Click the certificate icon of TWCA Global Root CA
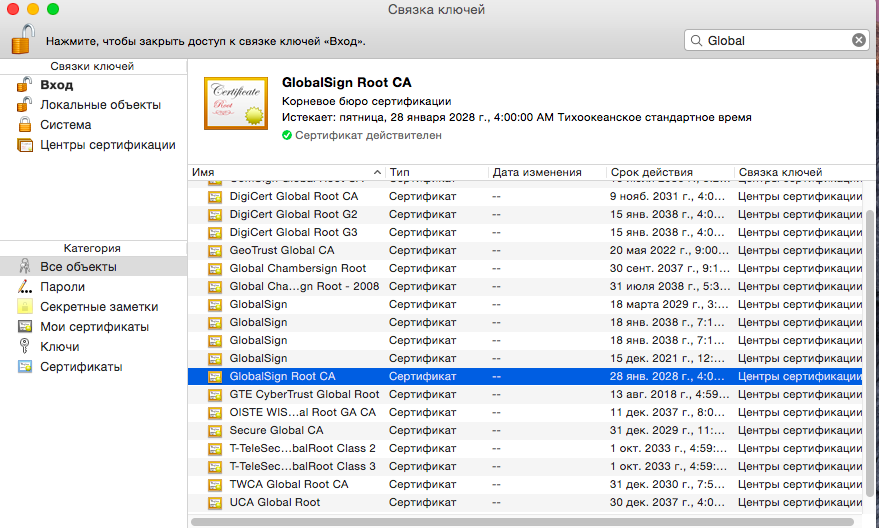879x528 pixels. pyautogui.click(x=215, y=484)
